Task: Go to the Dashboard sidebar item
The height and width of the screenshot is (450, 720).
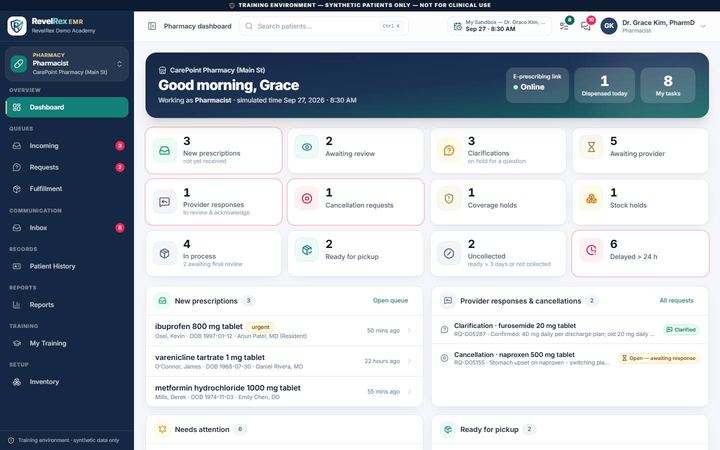Action: coord(67,107)
